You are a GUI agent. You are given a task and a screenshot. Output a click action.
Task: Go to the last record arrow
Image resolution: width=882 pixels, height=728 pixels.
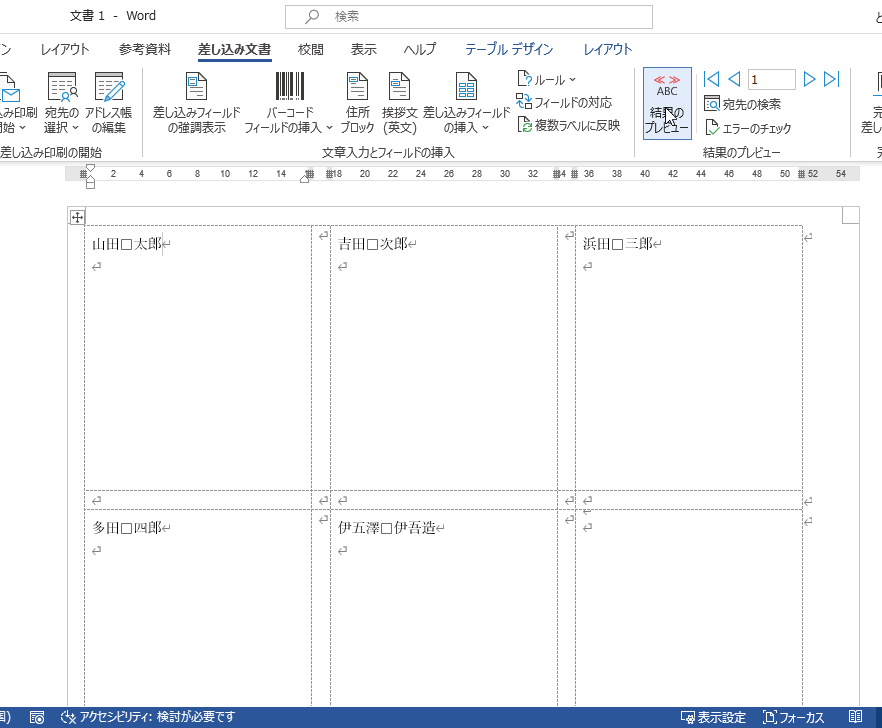click(x=832, y=79)
